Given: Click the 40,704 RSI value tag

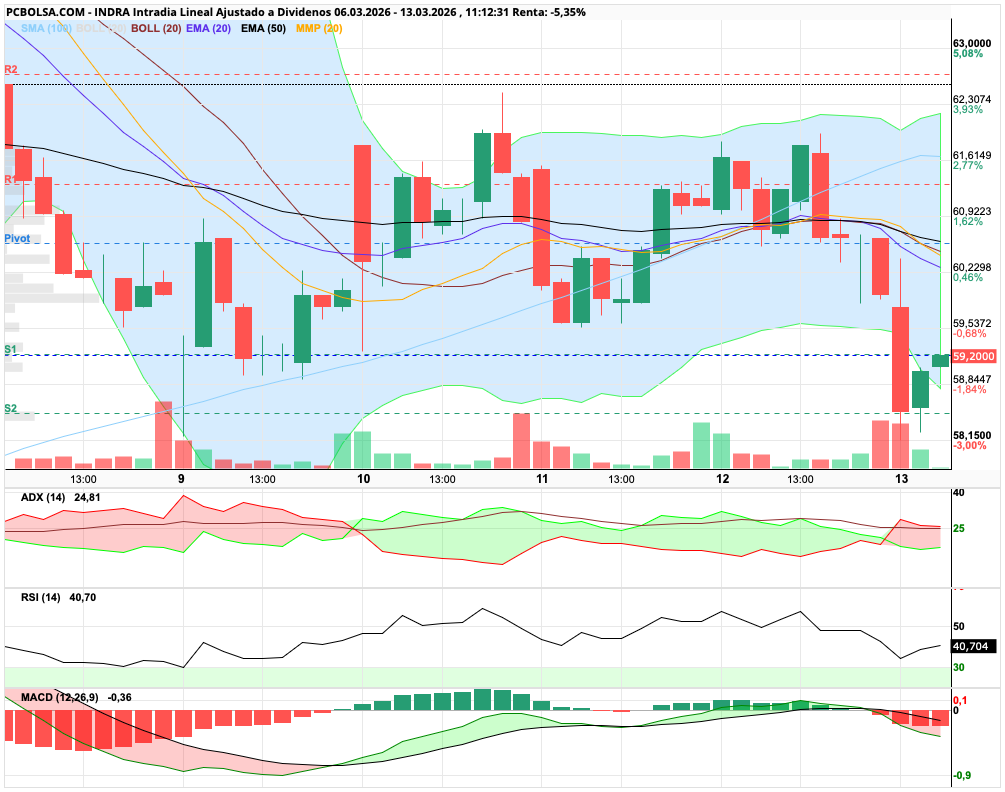Looking at the screenshot, I should pyautogui.click(x=974, y=646).
